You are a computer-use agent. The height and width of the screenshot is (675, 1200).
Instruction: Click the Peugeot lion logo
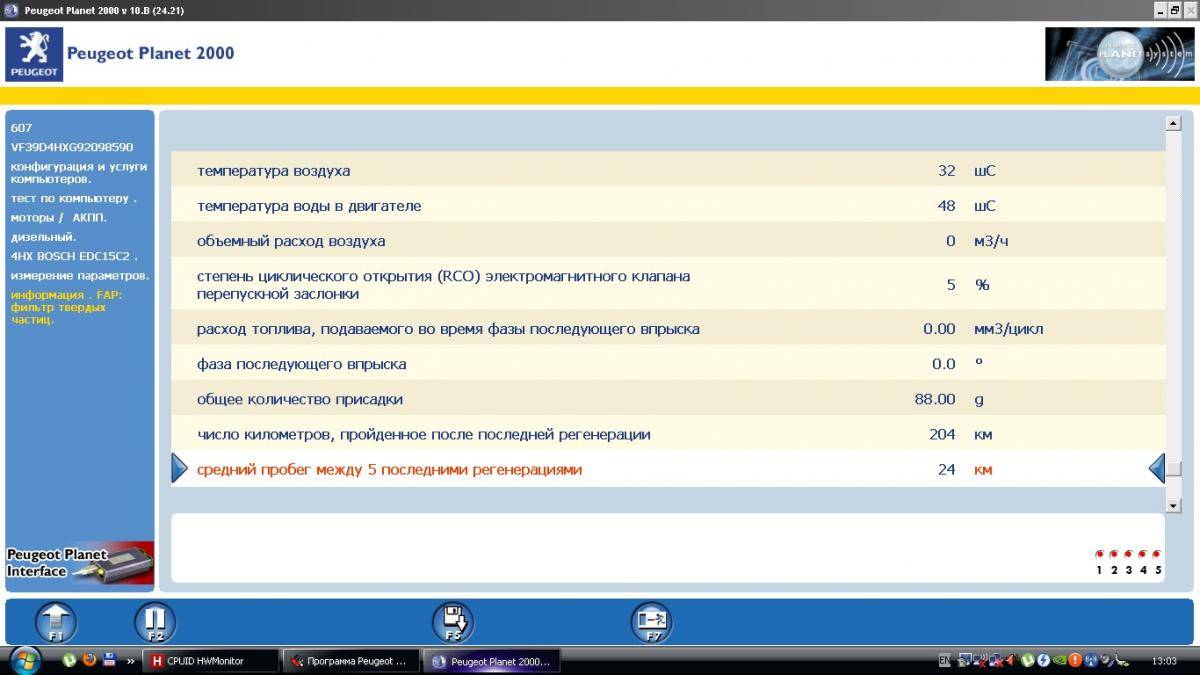(34, 54)
